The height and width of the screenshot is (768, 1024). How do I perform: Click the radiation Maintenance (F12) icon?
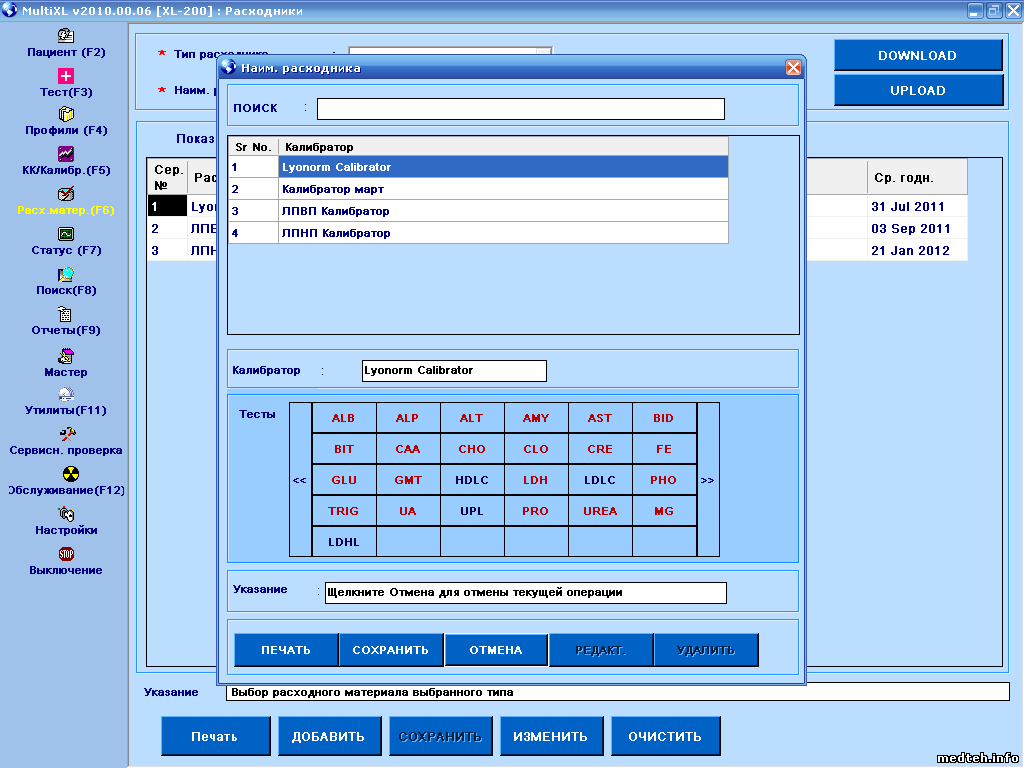click(x=69, y=474)
